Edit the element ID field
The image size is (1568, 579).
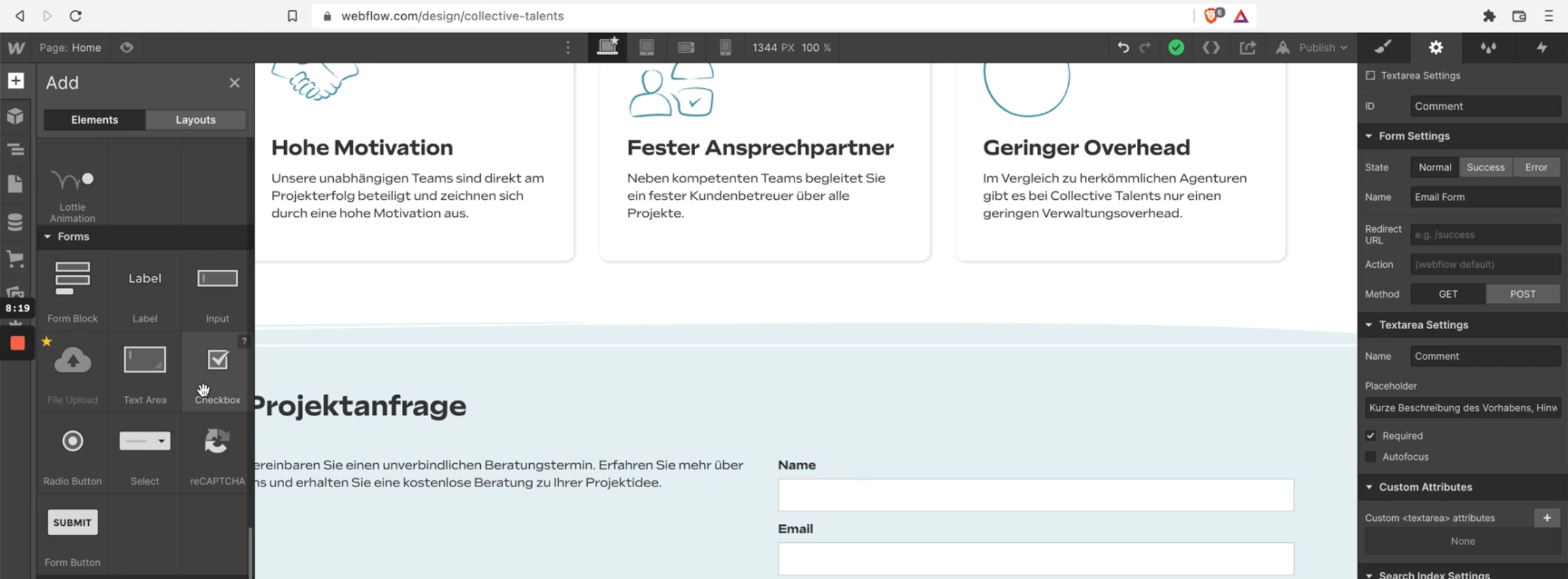[1485, 106]
